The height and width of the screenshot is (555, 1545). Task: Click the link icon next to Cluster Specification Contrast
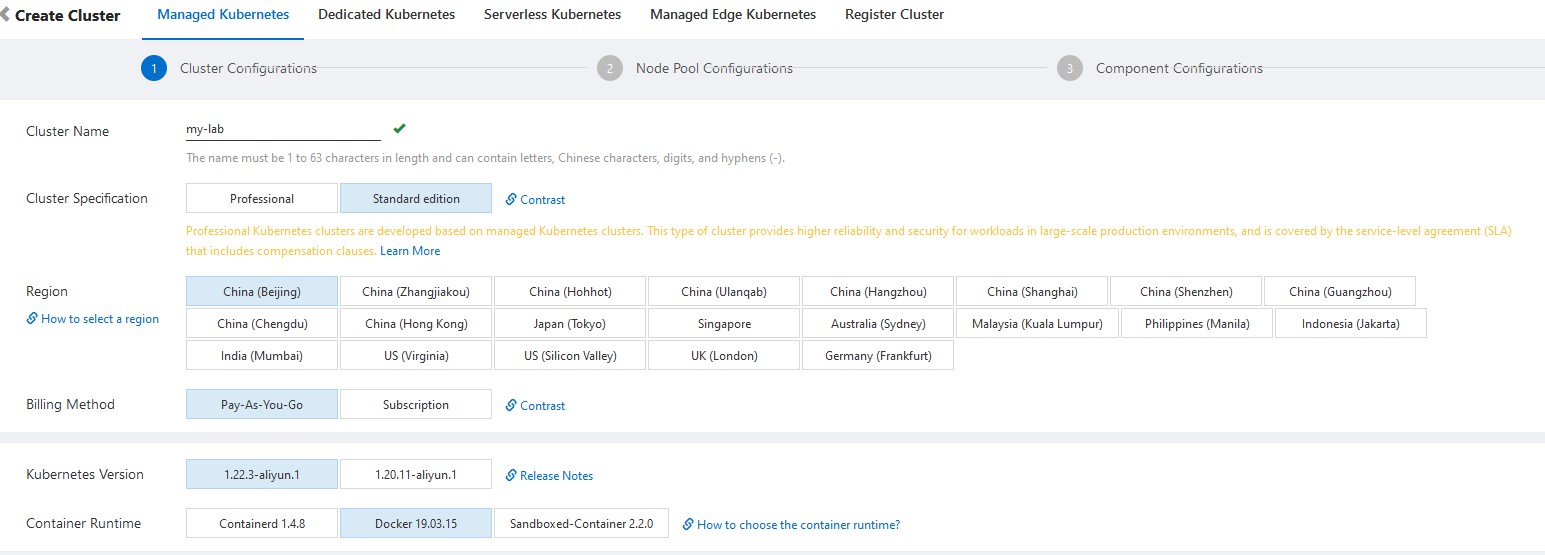coord(511,199)
